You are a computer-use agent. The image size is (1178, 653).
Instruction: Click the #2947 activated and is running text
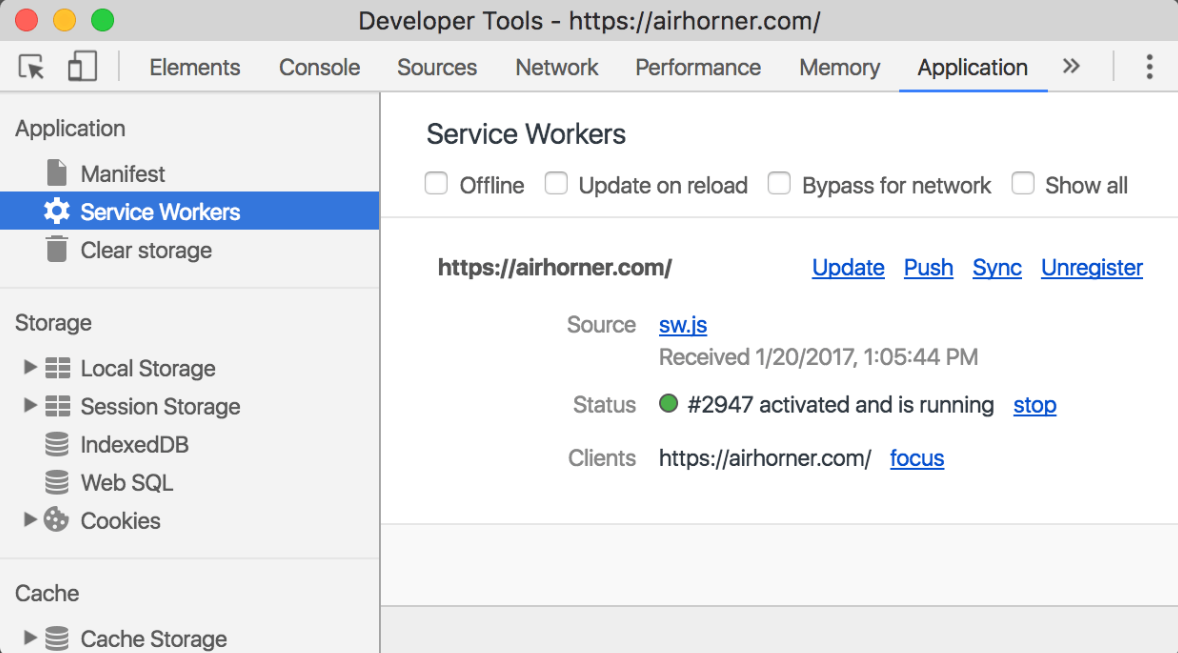tap(840, 405)
